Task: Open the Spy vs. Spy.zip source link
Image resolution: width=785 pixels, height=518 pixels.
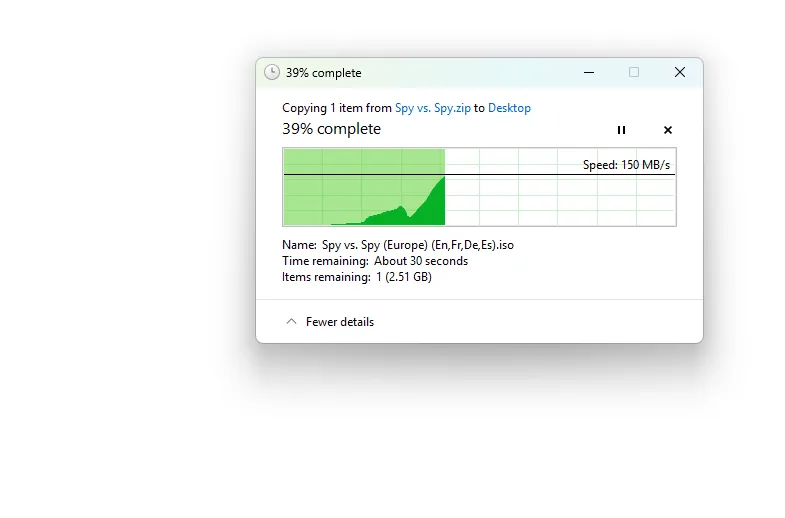Action: point(432,108)
